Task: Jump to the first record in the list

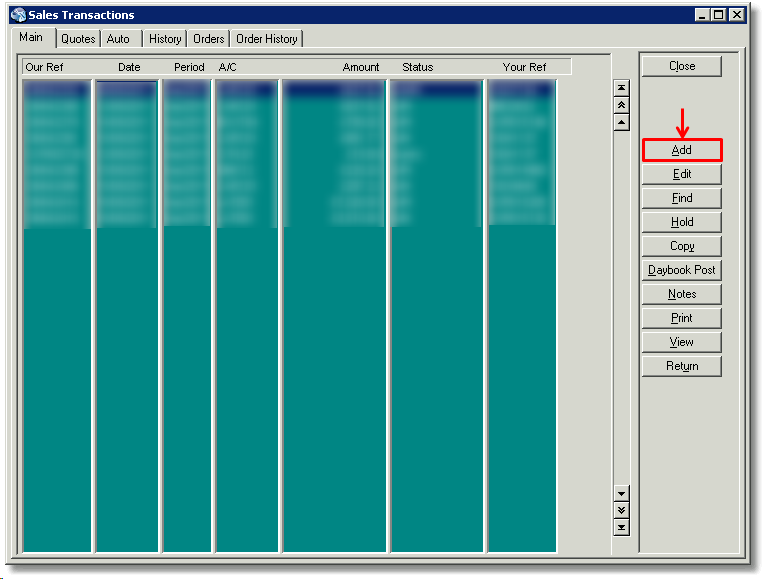Action: [621, 88]
